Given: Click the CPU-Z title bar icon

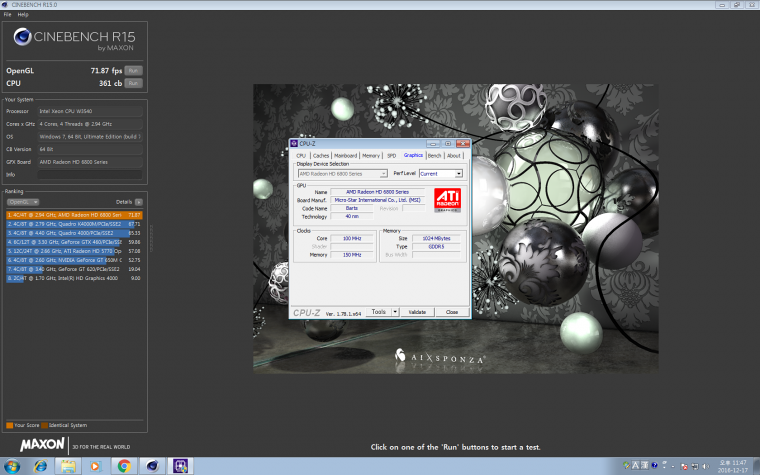Looking at the screenshot, I should pyautogui.click(x=294, y=143).
